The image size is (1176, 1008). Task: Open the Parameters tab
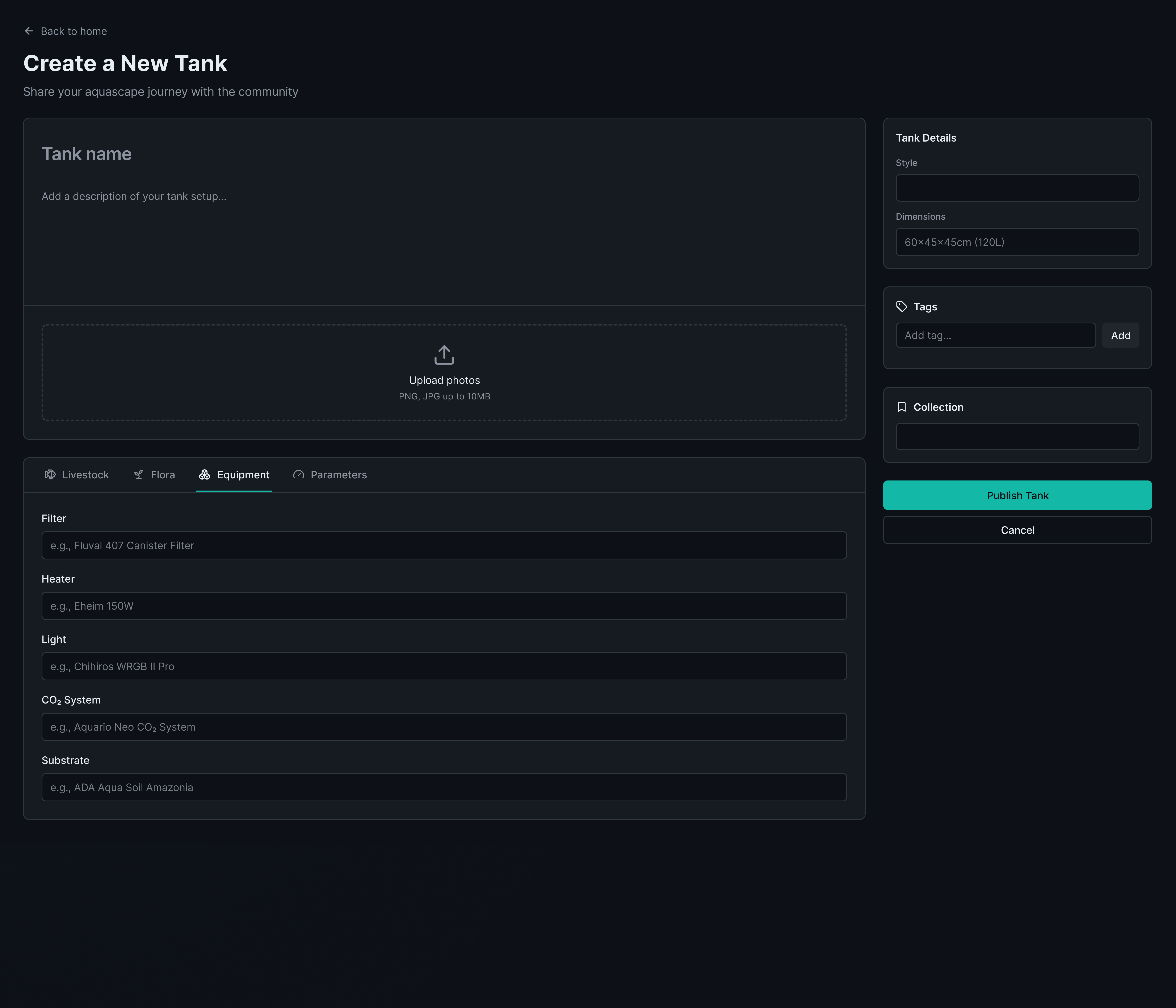[x=330, y=475]
